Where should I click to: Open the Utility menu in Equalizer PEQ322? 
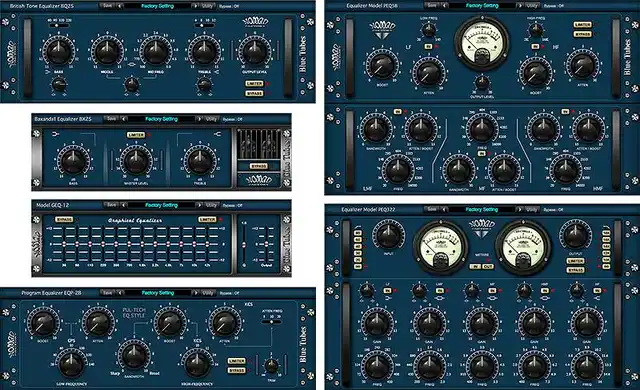[x=531, y=209]
